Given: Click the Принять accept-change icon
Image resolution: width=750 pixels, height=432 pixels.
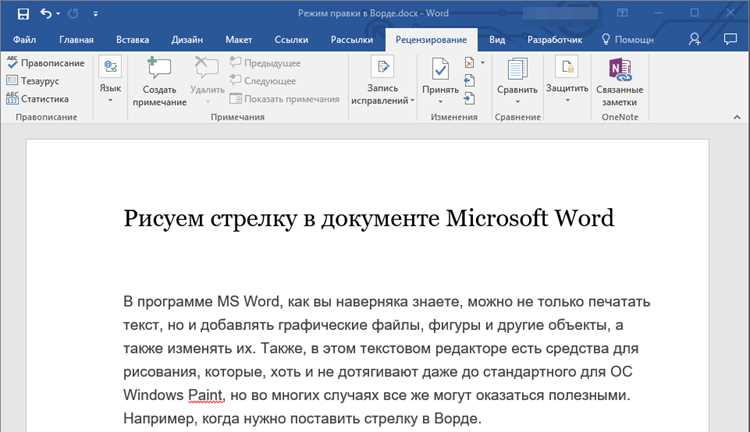Looking at the screenshot, I should [x=440, y=69].
